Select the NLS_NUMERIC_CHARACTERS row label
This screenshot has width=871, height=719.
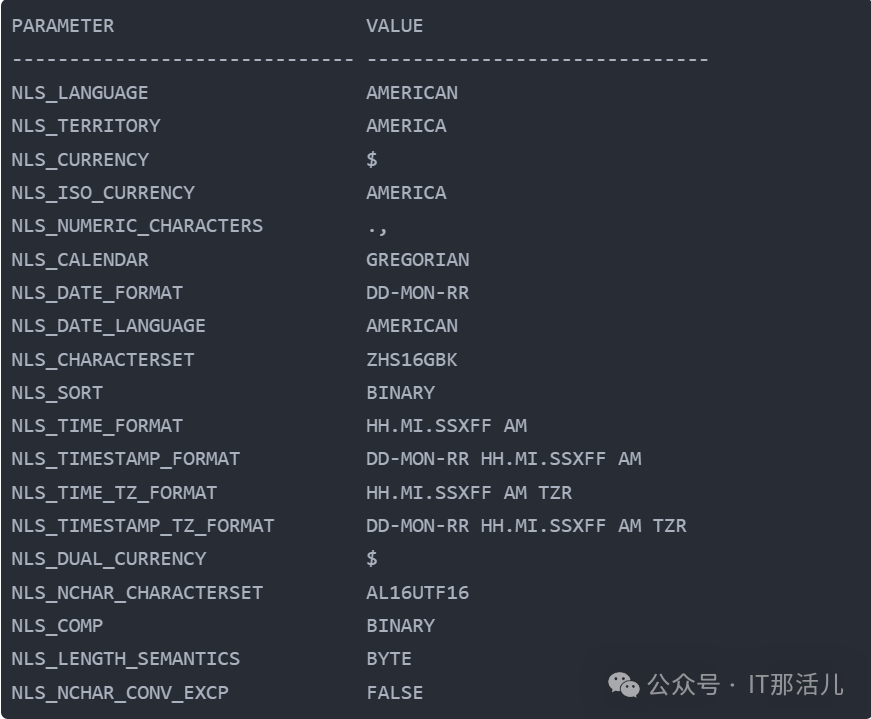137,226
